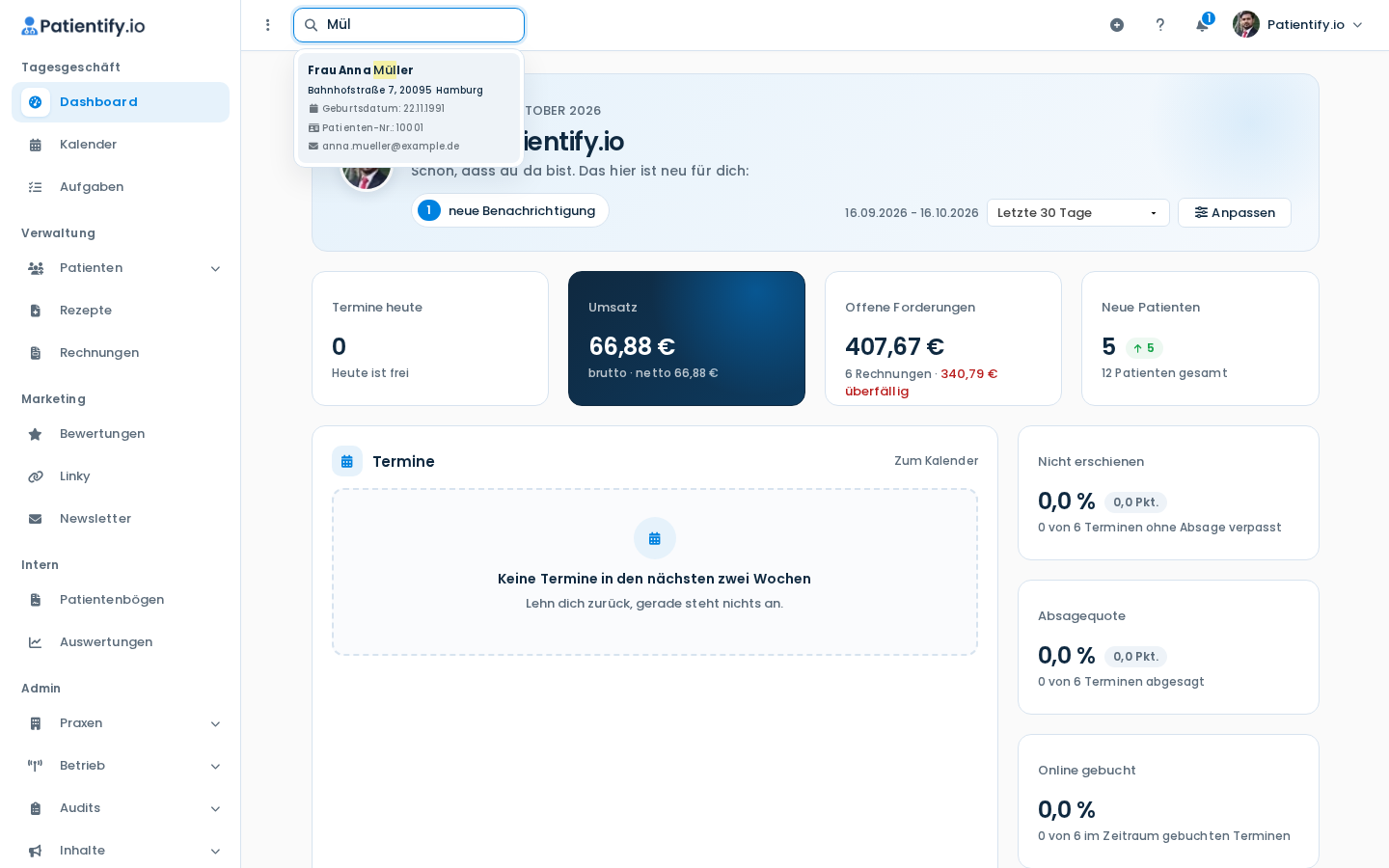Image resolution: width=1389 pixels, height=868 pixels.
Task: Click the Anpassen button
Action: [x=1235, y=213]
